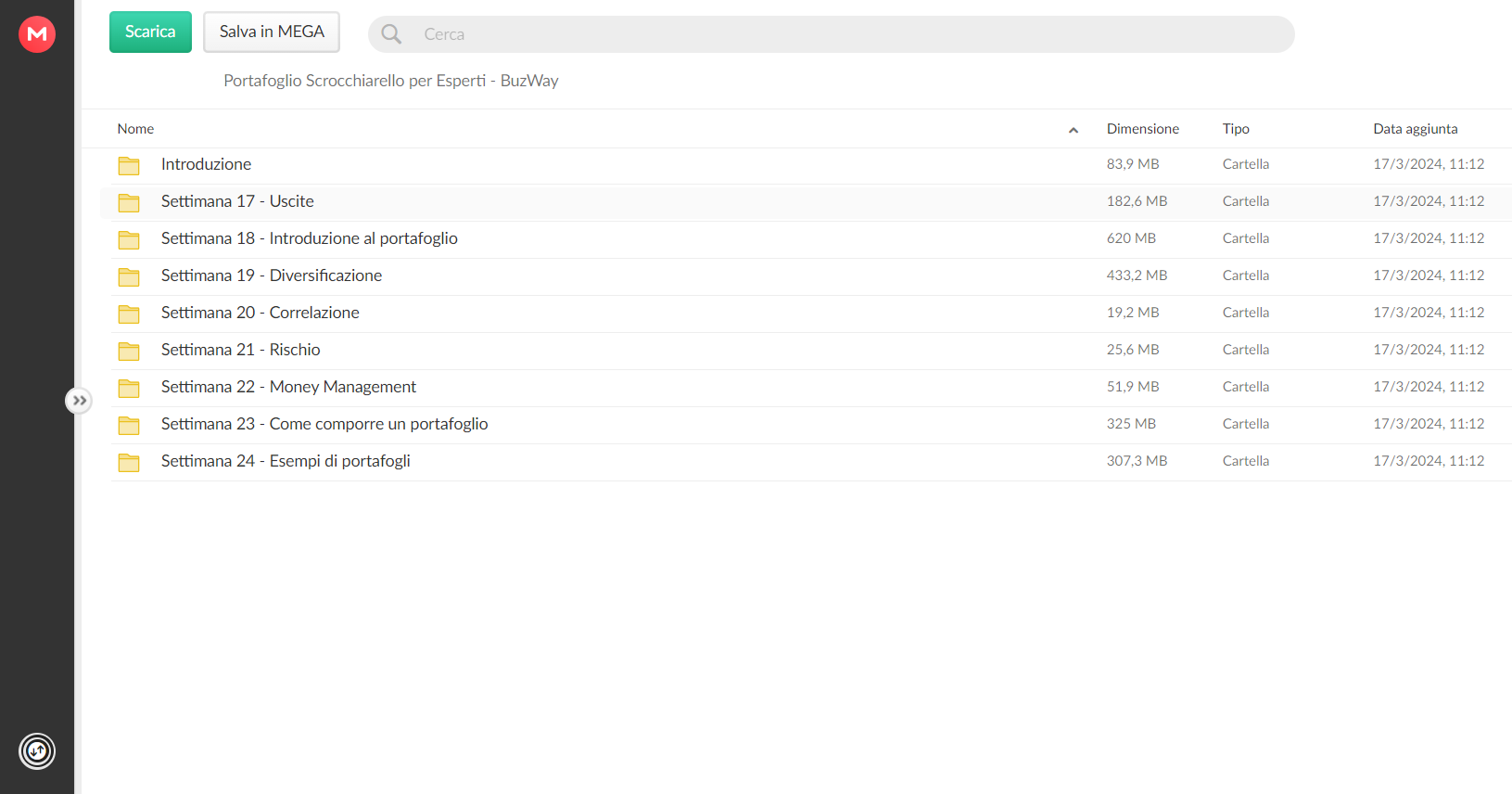Select the Settimana 17 - Uscite row
Image resolution: width=1512 pixels, height=794 pixels.
tap(806, 201)
